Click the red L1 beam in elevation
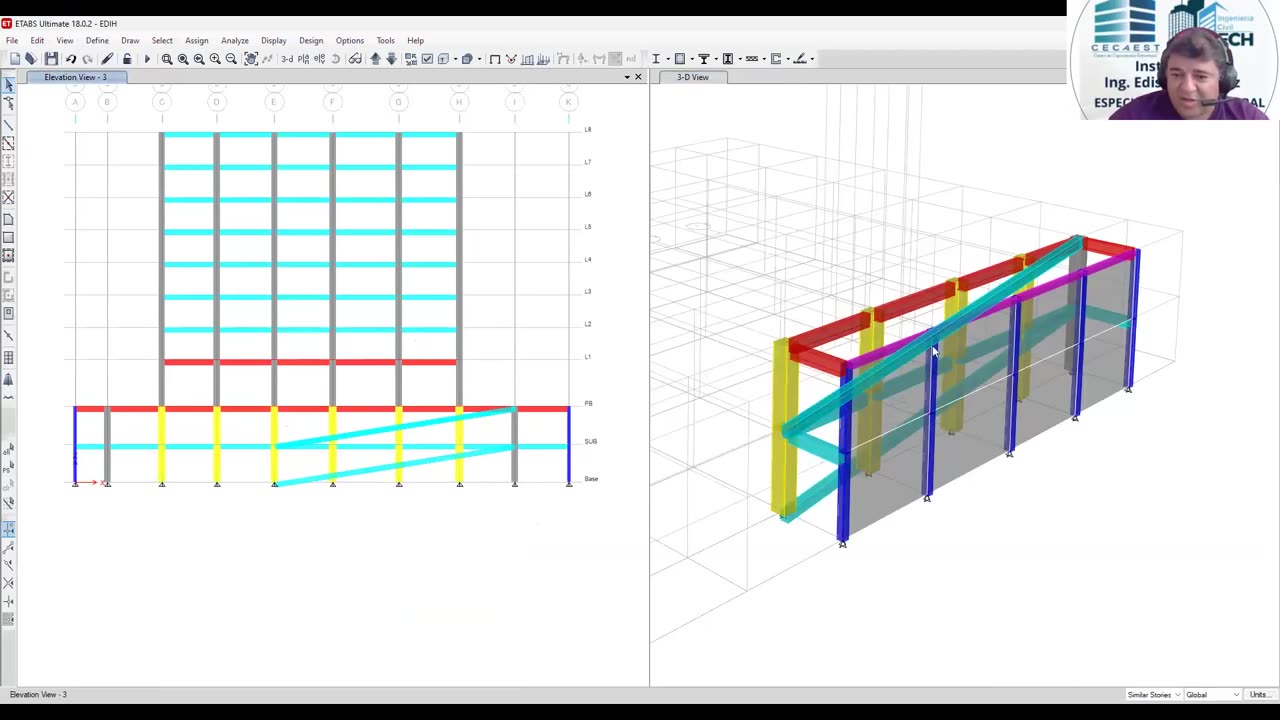This screenshot has width=1280, height=720. (x=310, y=362)
